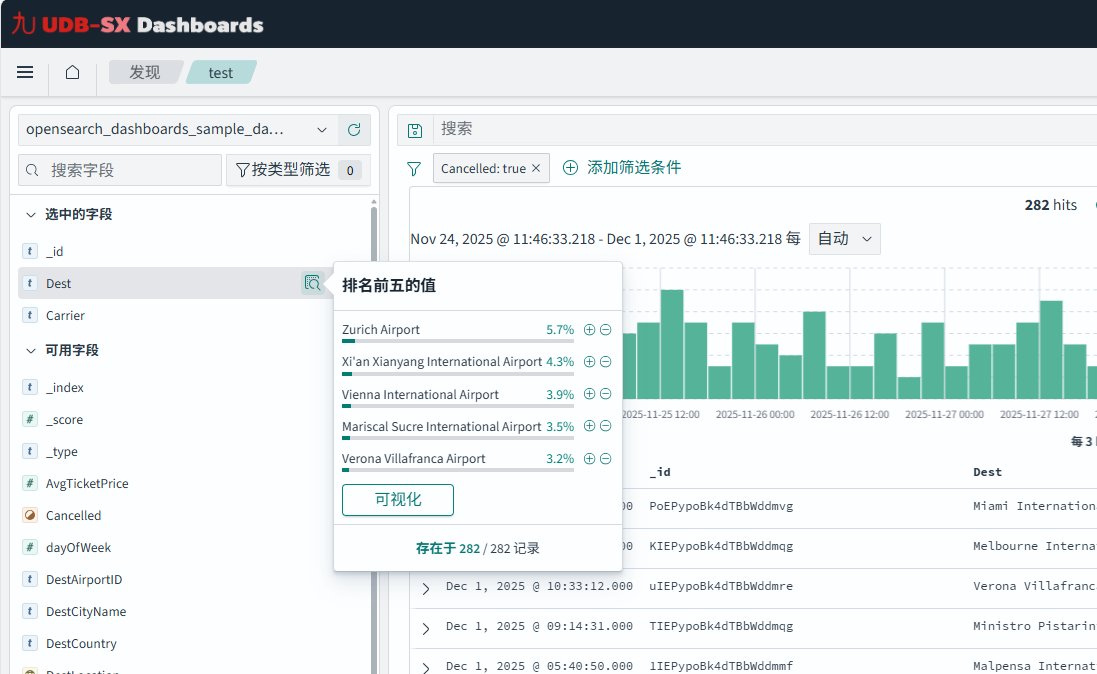
Task: Select the test breadcrumb tab
Action: [x=221, y=72]
